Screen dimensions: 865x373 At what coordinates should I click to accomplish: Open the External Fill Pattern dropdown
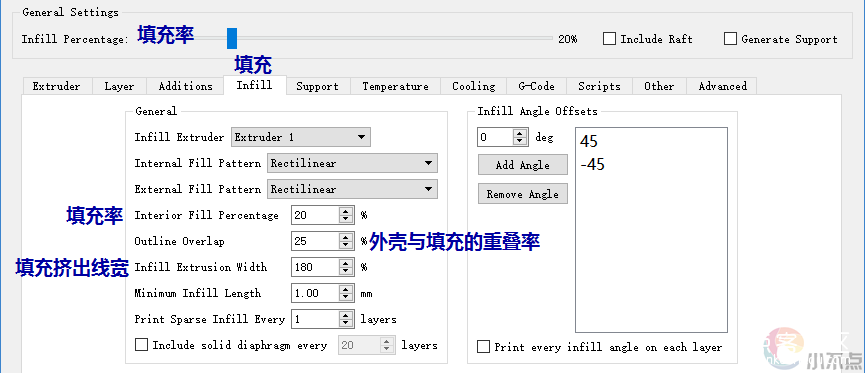(x=352, y=189)
